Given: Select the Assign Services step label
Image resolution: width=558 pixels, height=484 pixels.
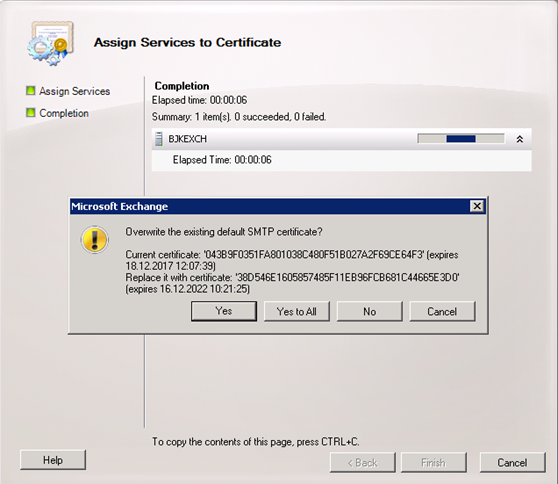Looking at the screenshot, I should click(x=74, y=91).
